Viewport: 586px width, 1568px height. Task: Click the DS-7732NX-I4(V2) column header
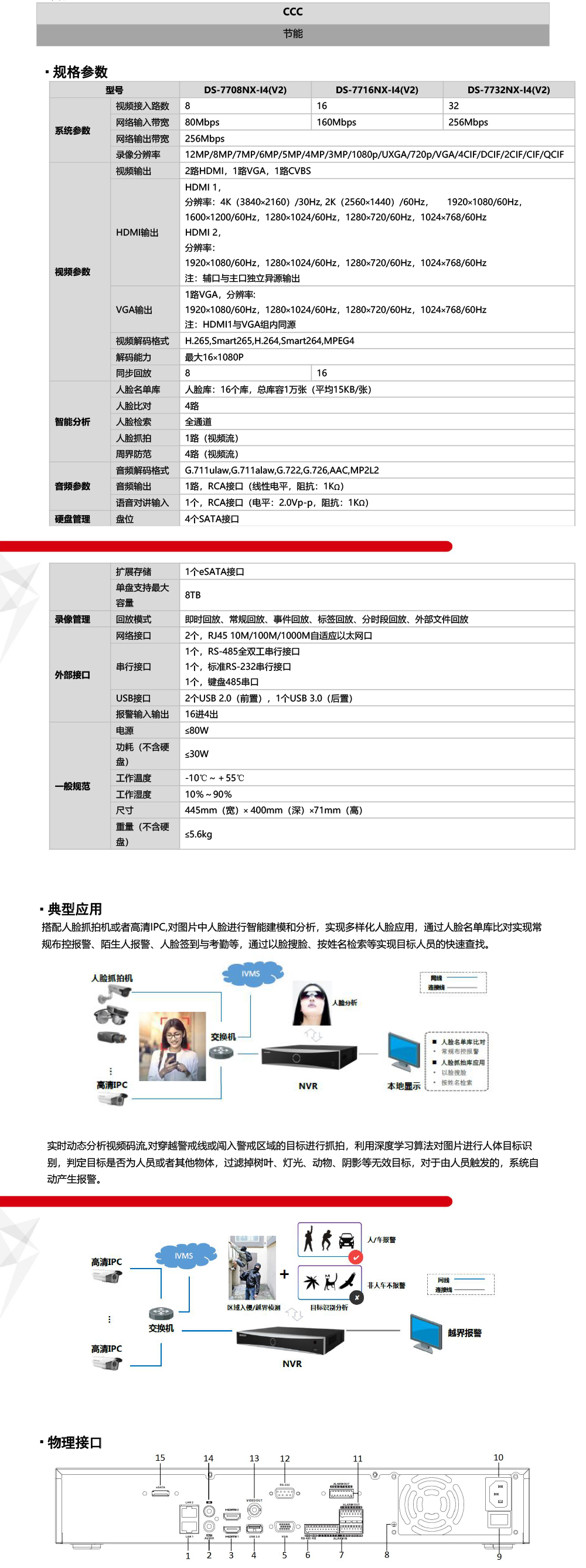point(509,90)
